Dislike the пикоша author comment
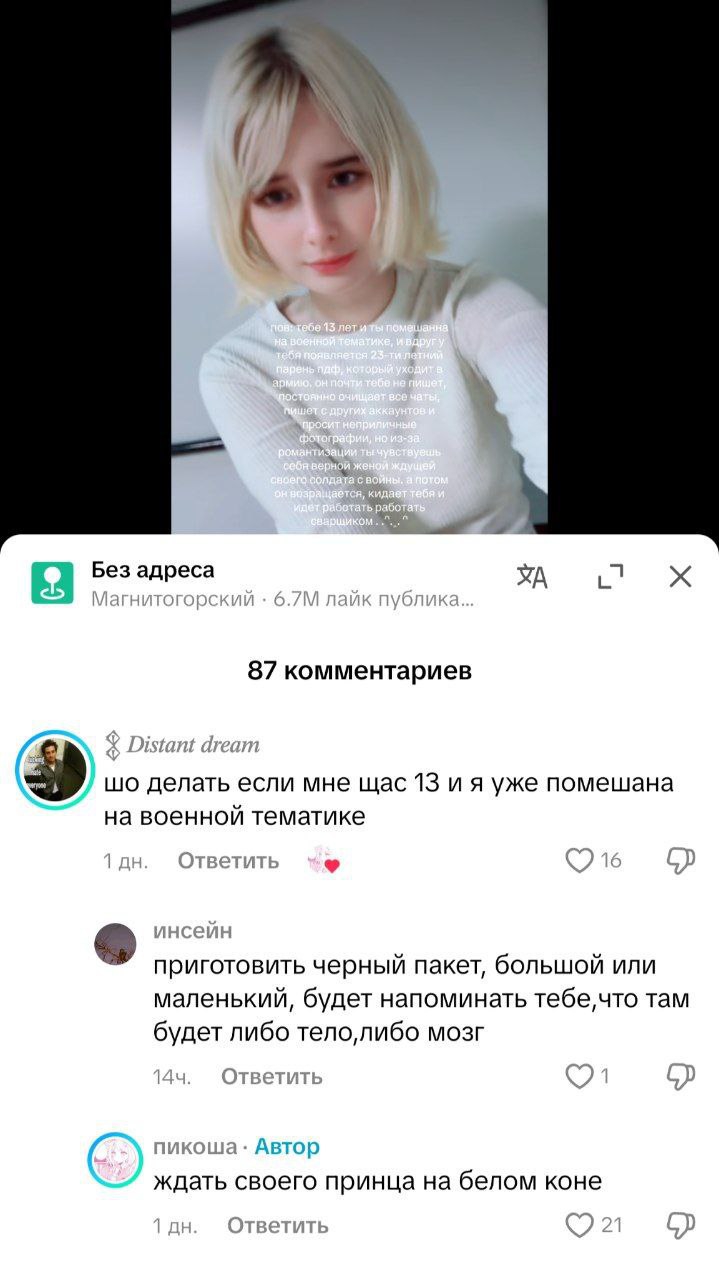The height and width of the screenshot is (1280, 719). 680,1226
